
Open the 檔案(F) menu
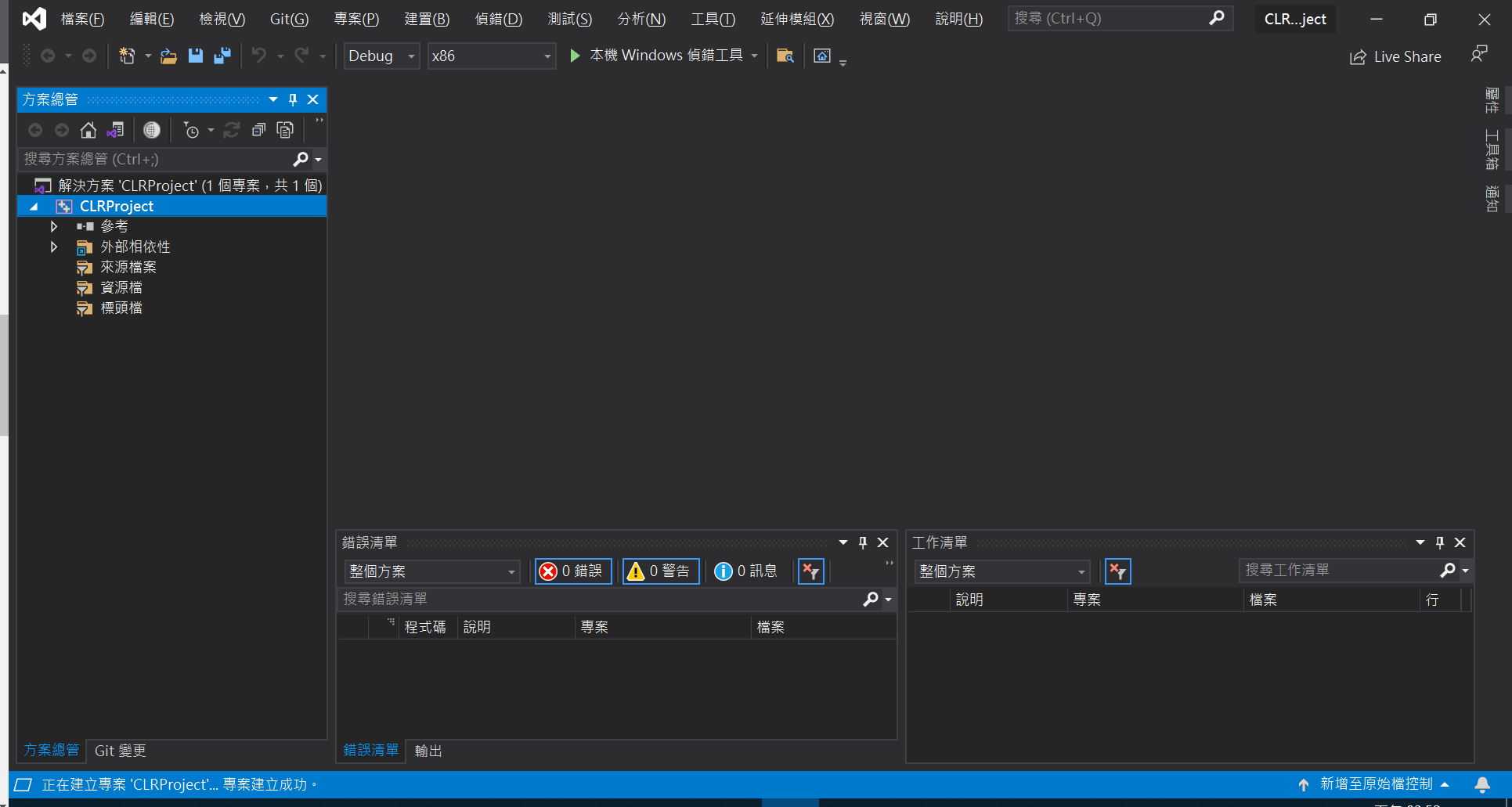82,19
